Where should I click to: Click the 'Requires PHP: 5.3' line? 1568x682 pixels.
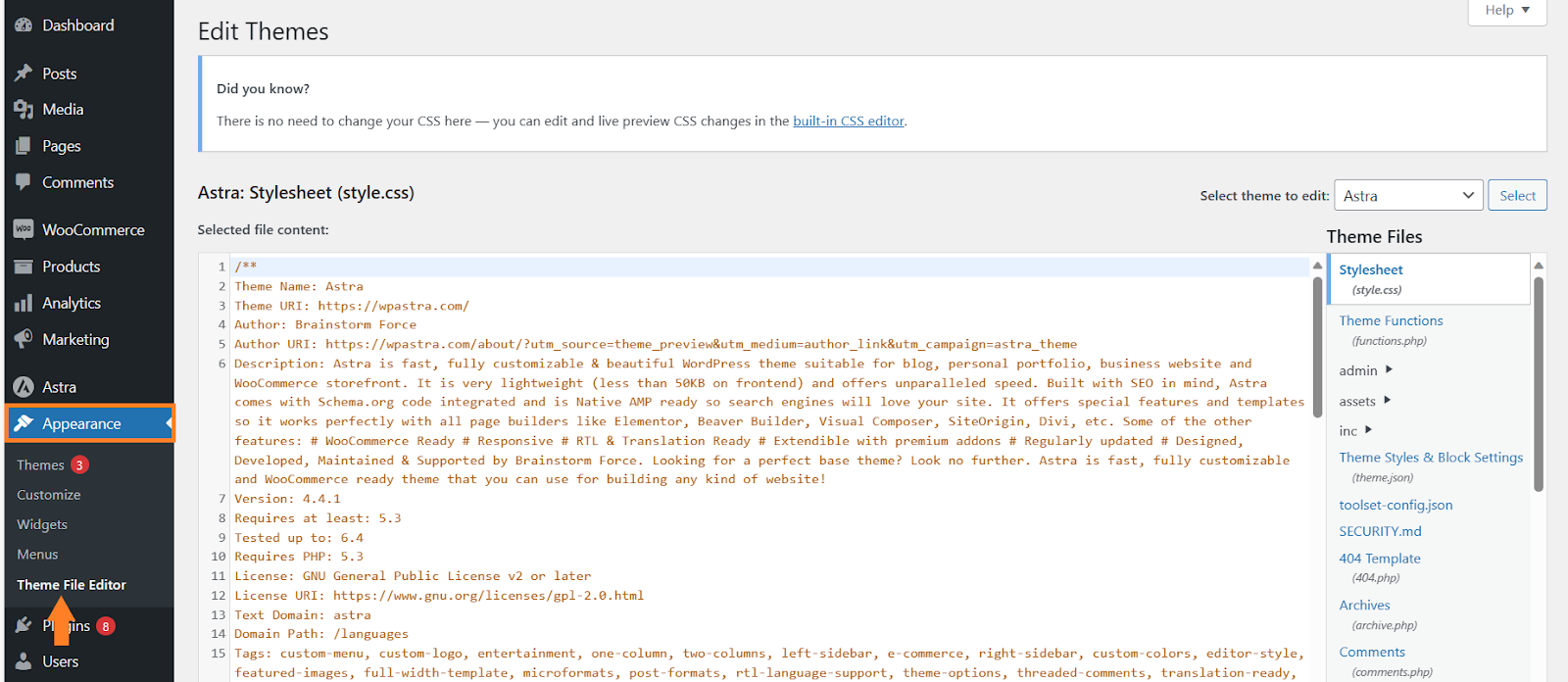[x=299, y=557]
